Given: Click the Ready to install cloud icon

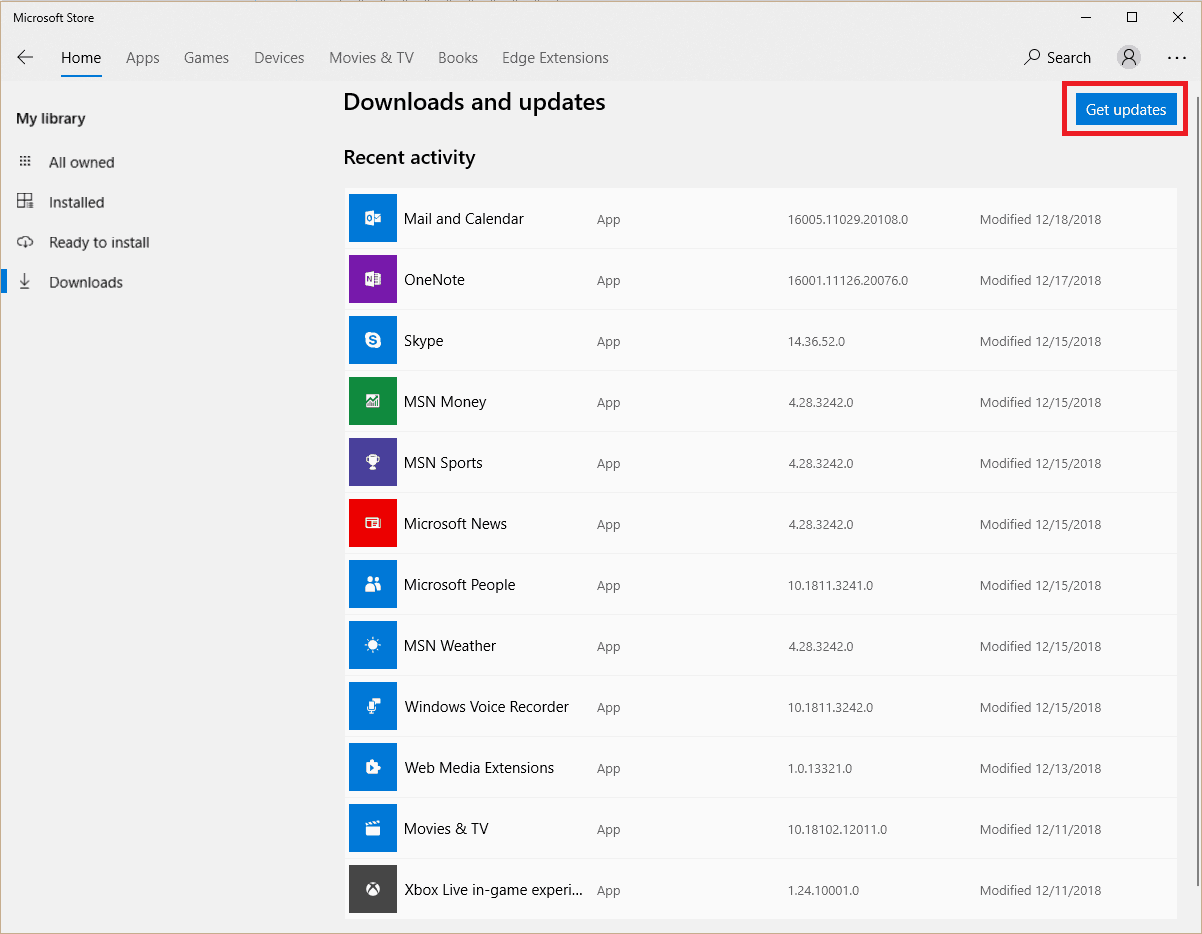Looking at the screenshot, I should [x=25, y=242].
